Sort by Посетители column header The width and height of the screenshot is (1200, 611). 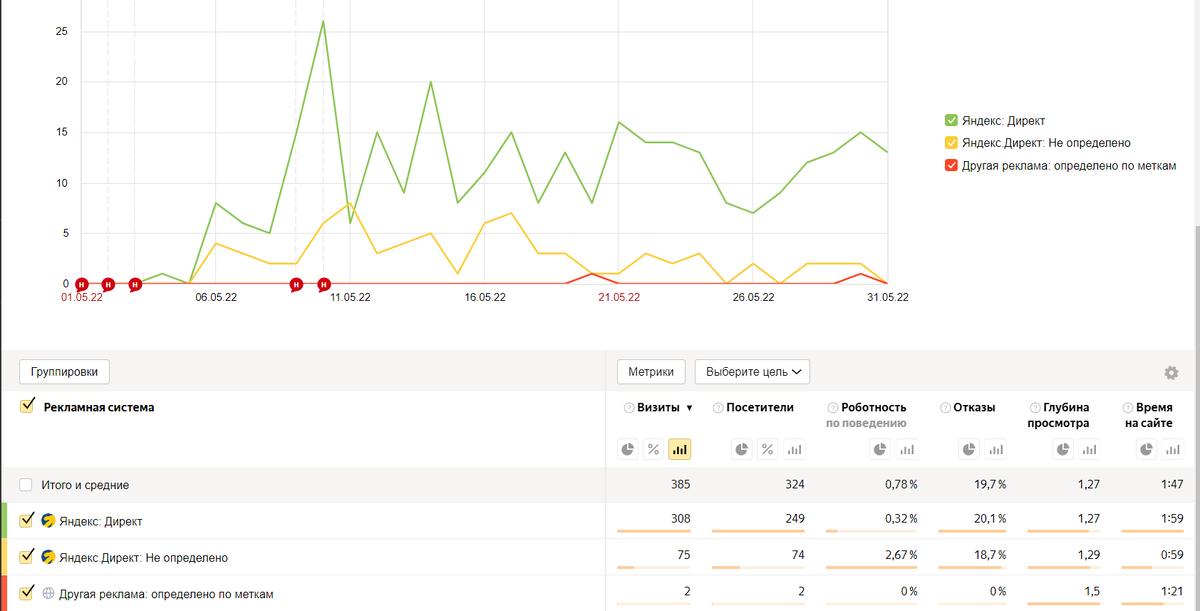tap(760, 408)
